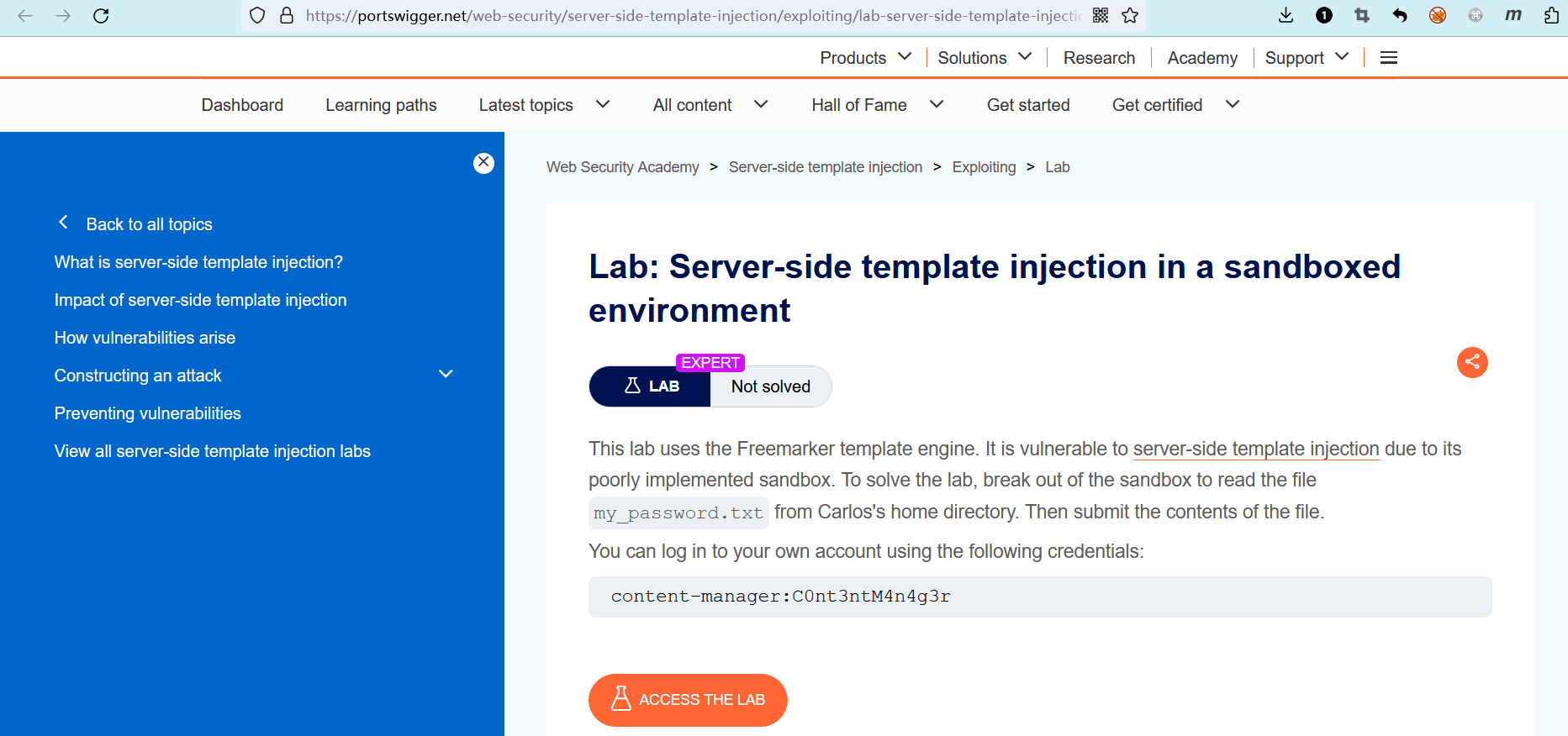Expand the Latest topics dropdown
Viewport: 1568px width, 736px height.
click(544, 105)
